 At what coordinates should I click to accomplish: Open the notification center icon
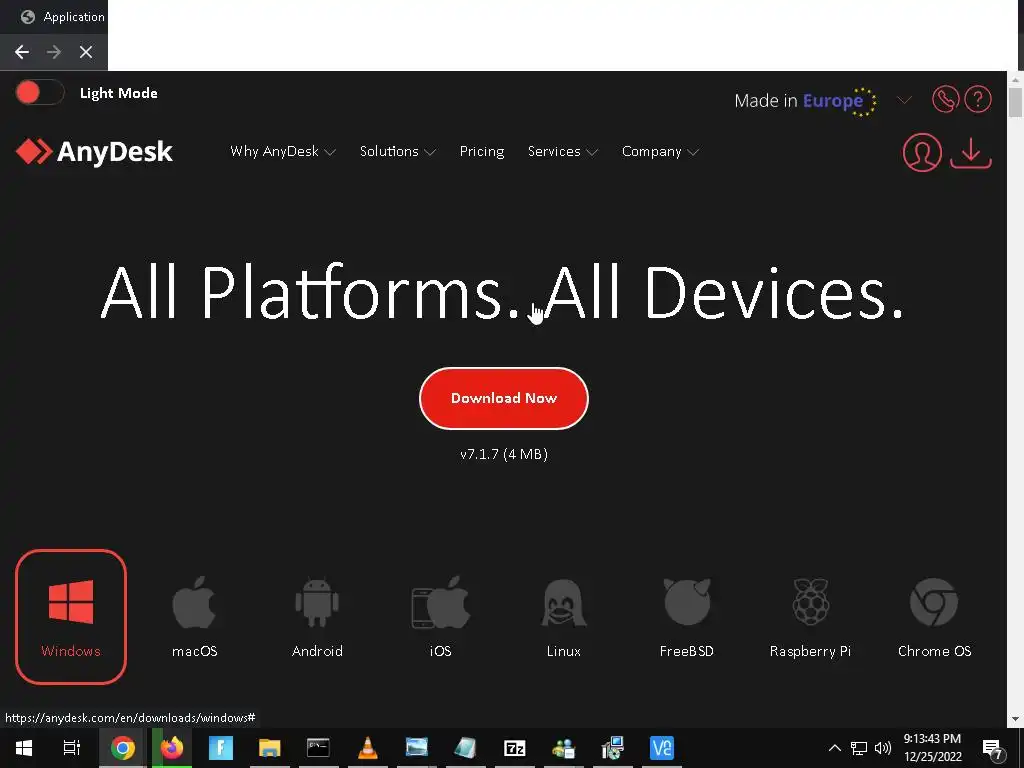coord(993,748)
